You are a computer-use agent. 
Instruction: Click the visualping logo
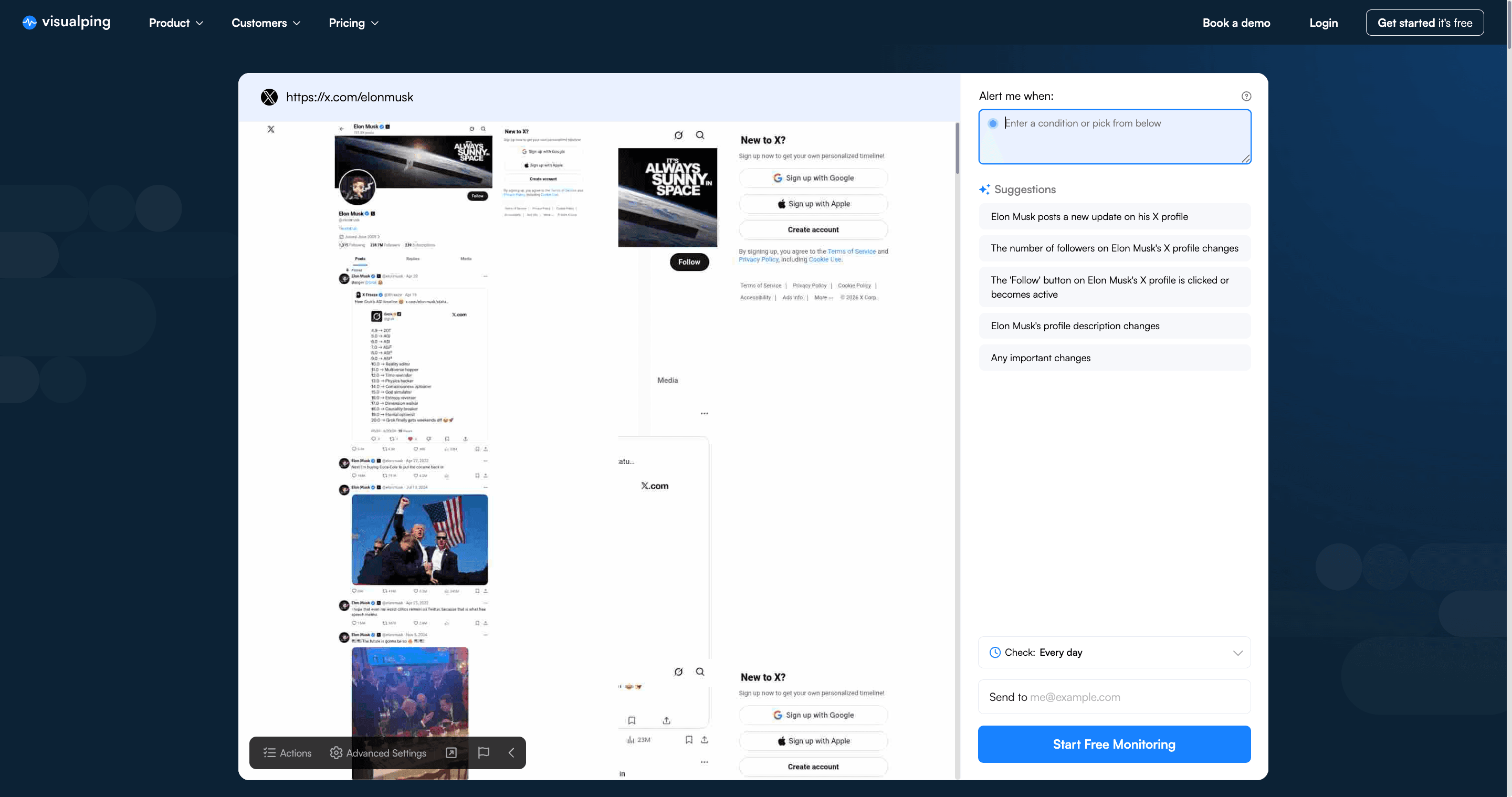click(65, 22)
